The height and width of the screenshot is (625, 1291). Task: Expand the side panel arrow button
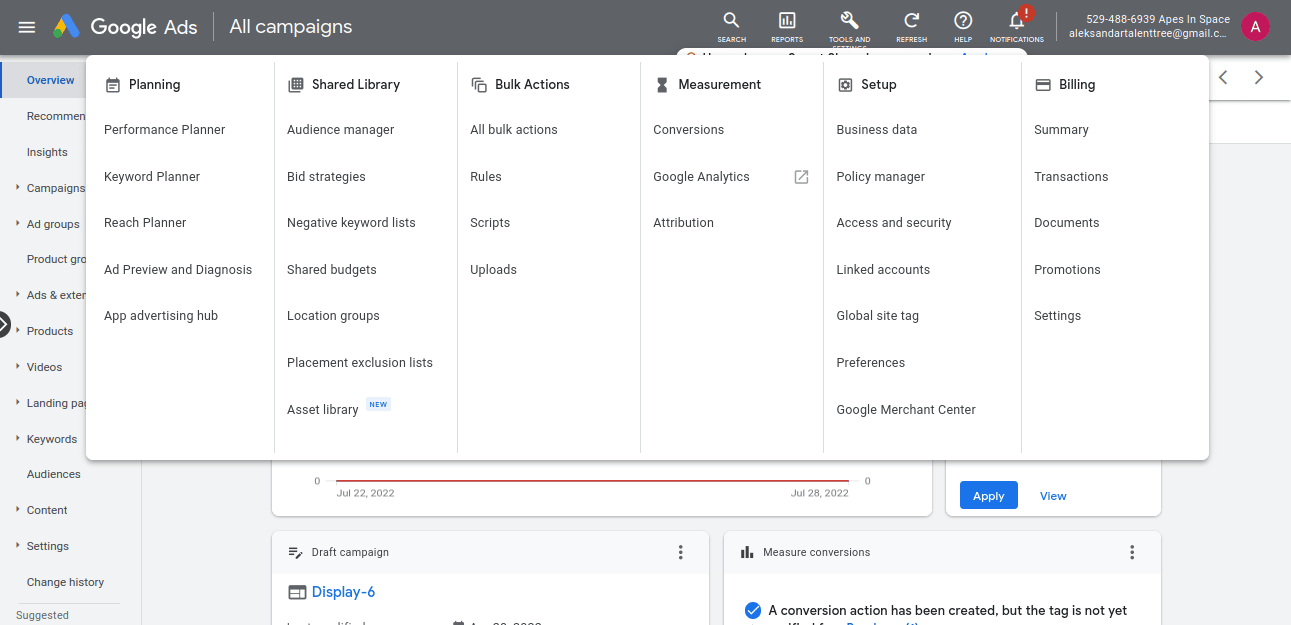point(4,325)
